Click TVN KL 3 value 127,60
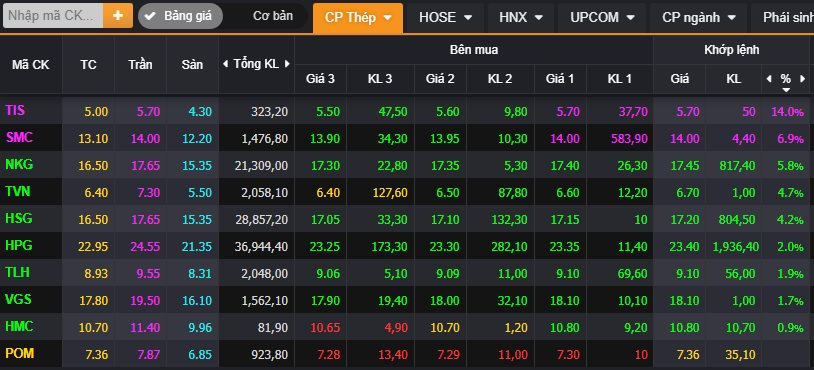This screenshot has width=814, height=370. click(x=389, y=193)
